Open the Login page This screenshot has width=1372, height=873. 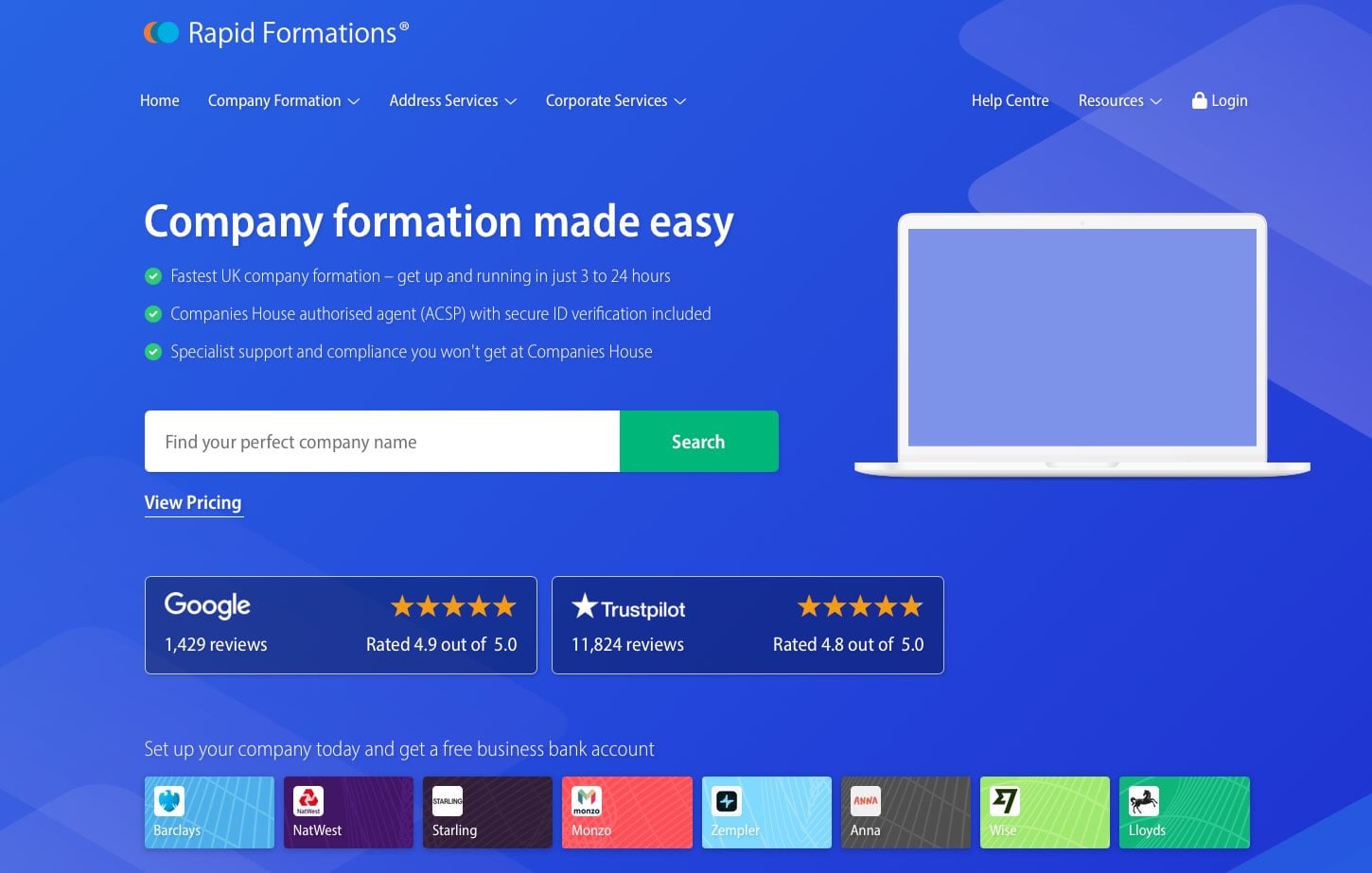[x=1220, y=100]
